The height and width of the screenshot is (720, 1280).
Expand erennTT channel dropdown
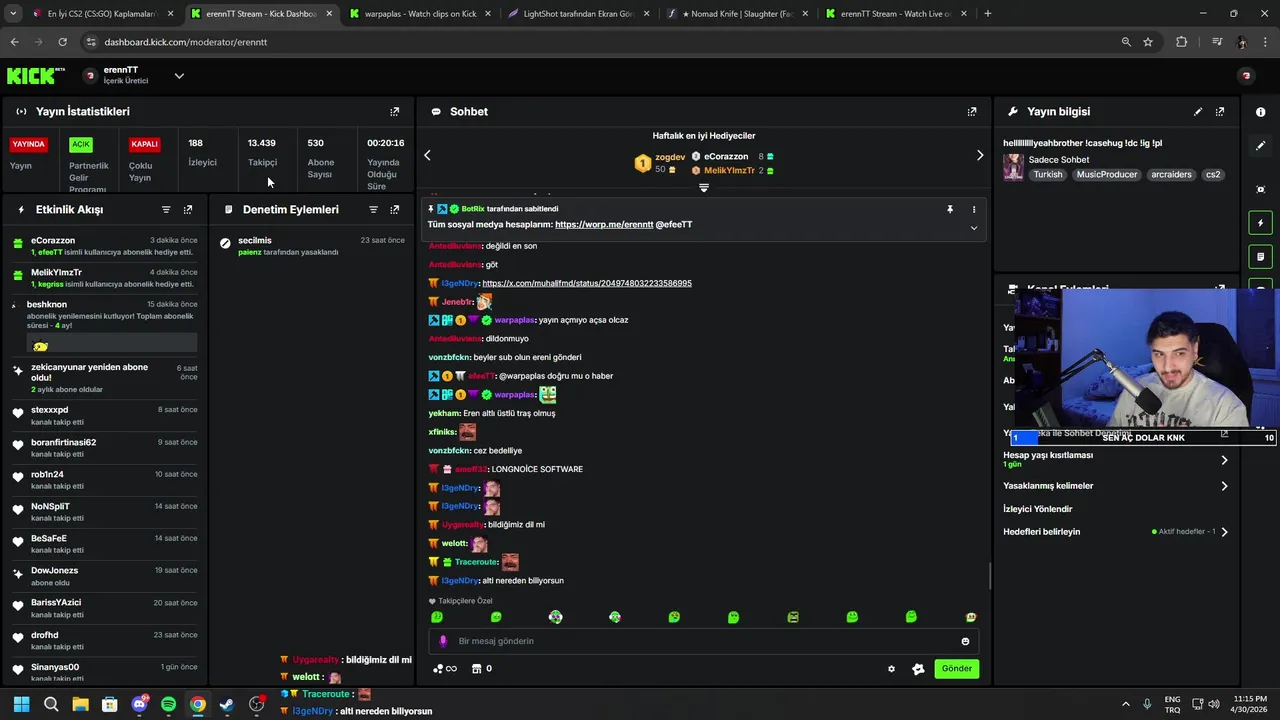click(x=179, y=76)
